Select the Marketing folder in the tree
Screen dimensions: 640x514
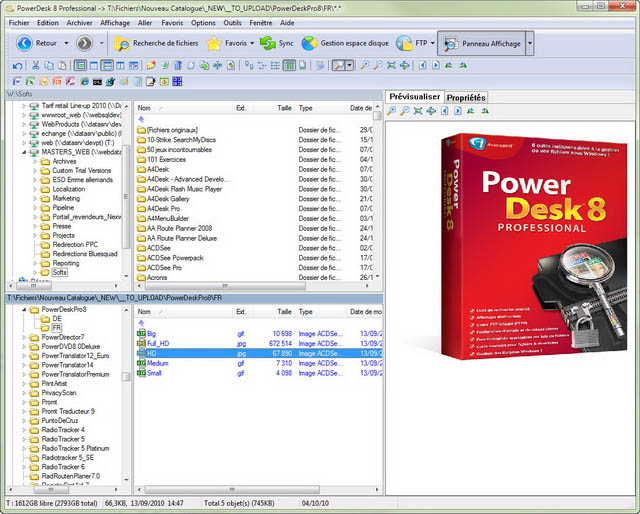[x=66, y=198]
